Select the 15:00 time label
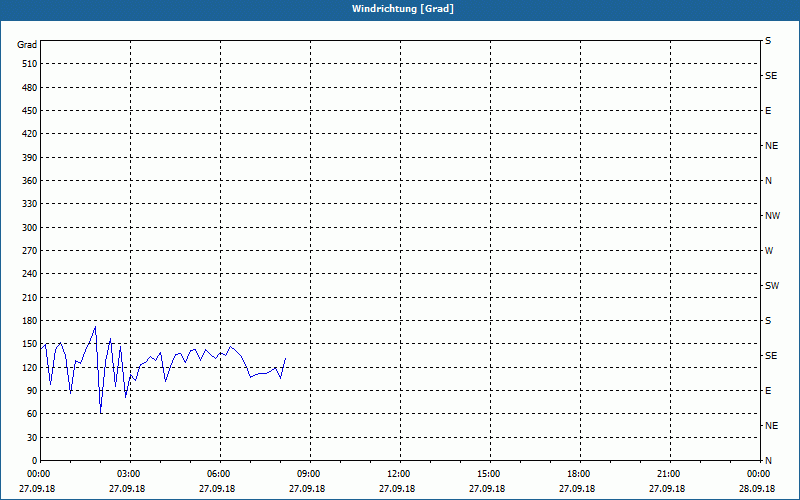The height and width of the screenshot is (500, 800). coord(488,474)
